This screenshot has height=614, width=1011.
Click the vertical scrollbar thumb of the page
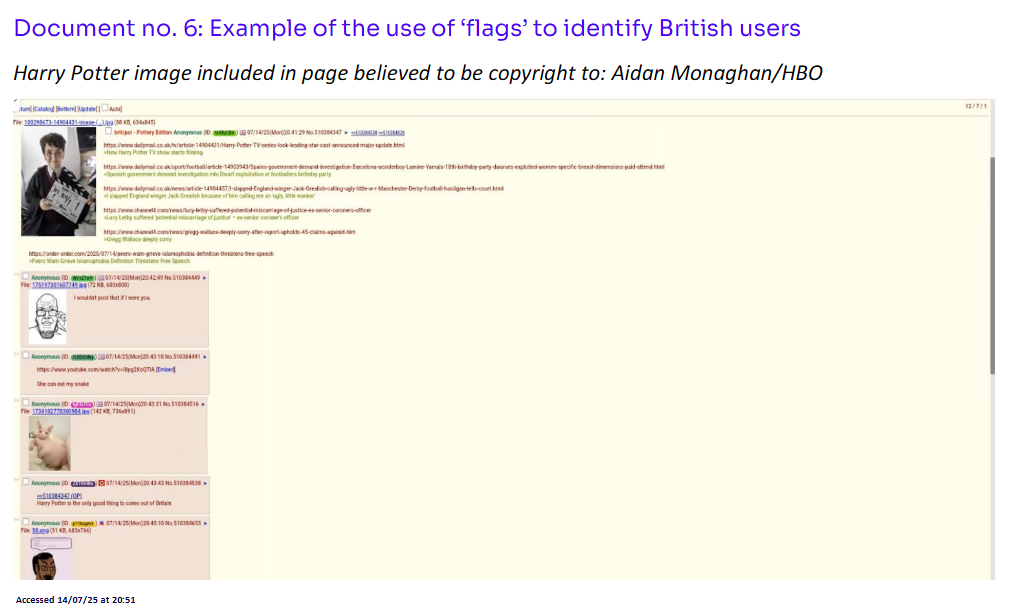pyautogui.click(x=992, y=264)
